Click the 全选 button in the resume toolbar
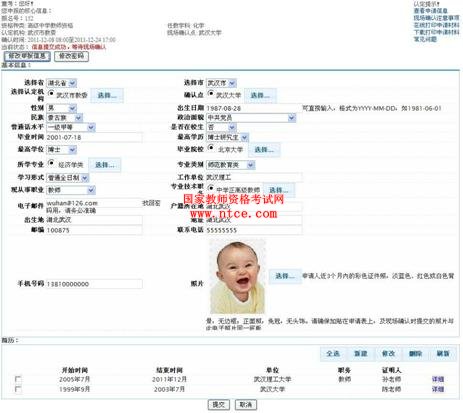 pyautogui.click(x=333, y=353)
